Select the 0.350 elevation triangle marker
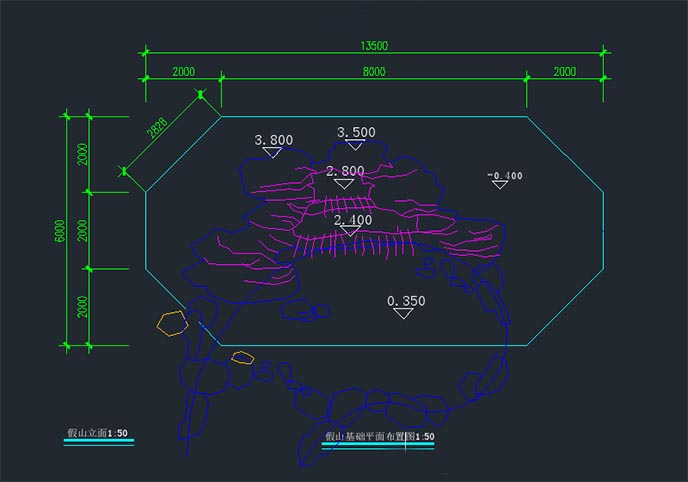Image resolution: width=688 pixels, height=482 pixels. pos(404,313)
